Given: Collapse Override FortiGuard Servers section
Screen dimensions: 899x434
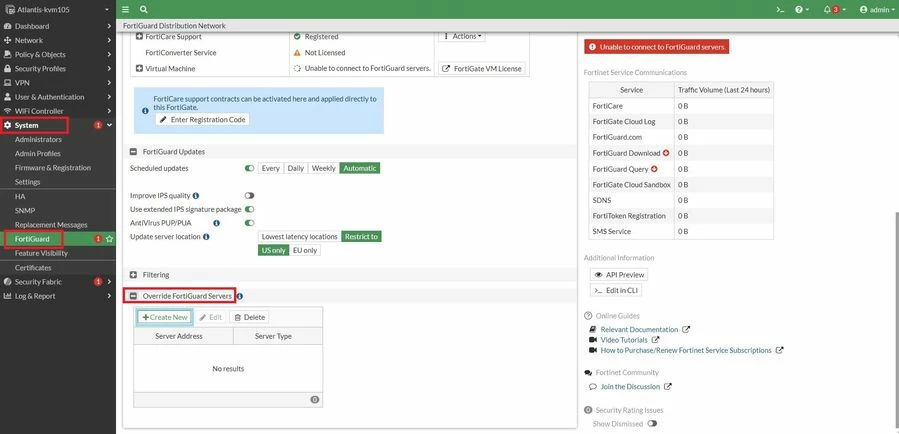Looking at the screenshot, I should [x=134, y=296].
